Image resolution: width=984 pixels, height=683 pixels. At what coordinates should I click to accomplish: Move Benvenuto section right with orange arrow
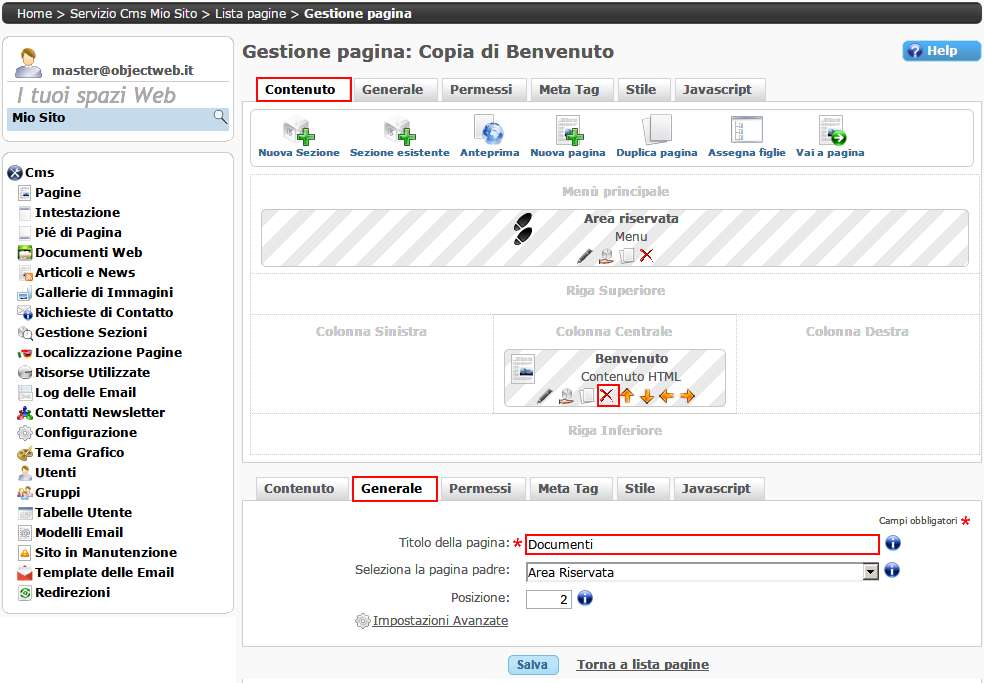687,396
